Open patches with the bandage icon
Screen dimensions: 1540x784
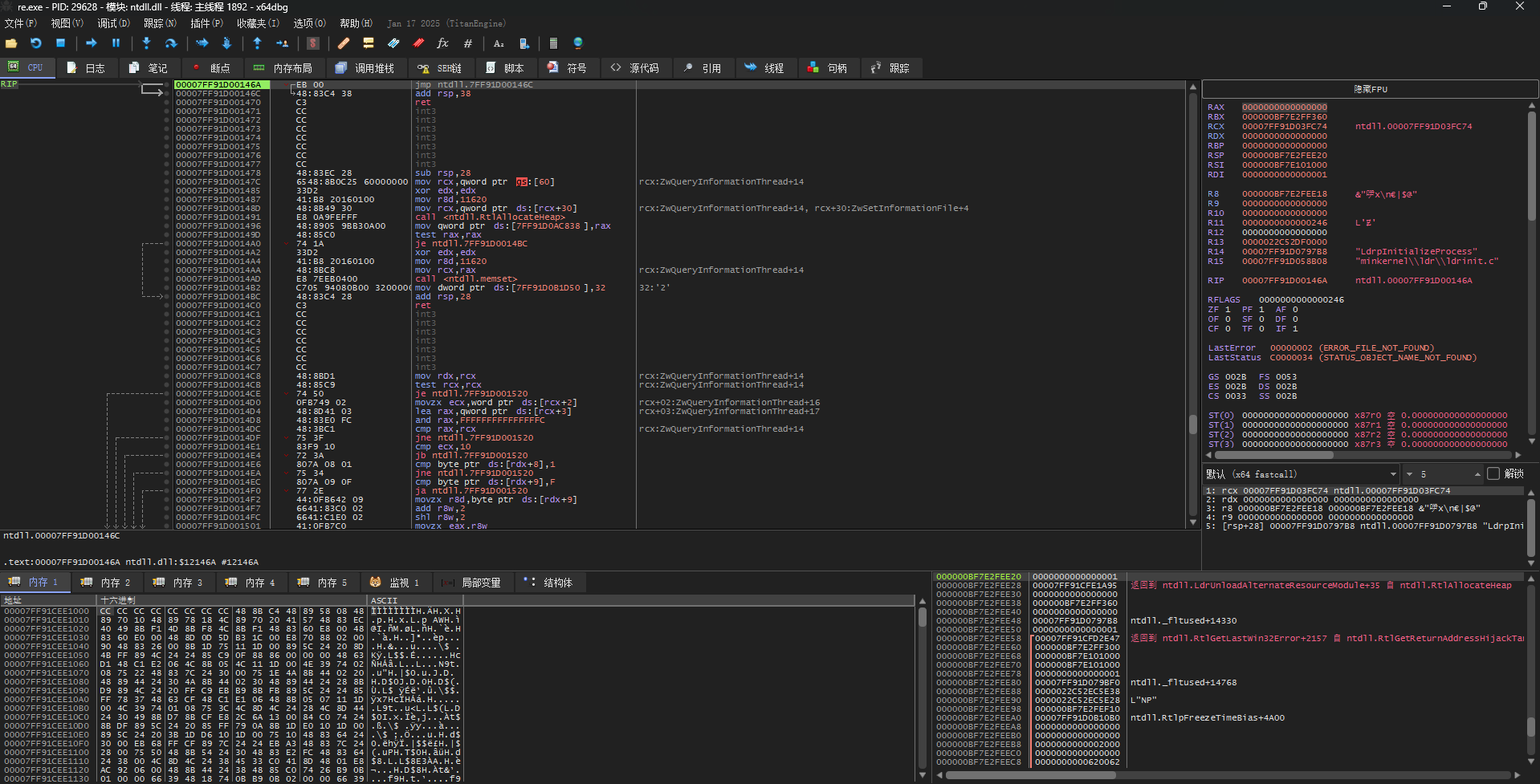click(x=344, y=43)
